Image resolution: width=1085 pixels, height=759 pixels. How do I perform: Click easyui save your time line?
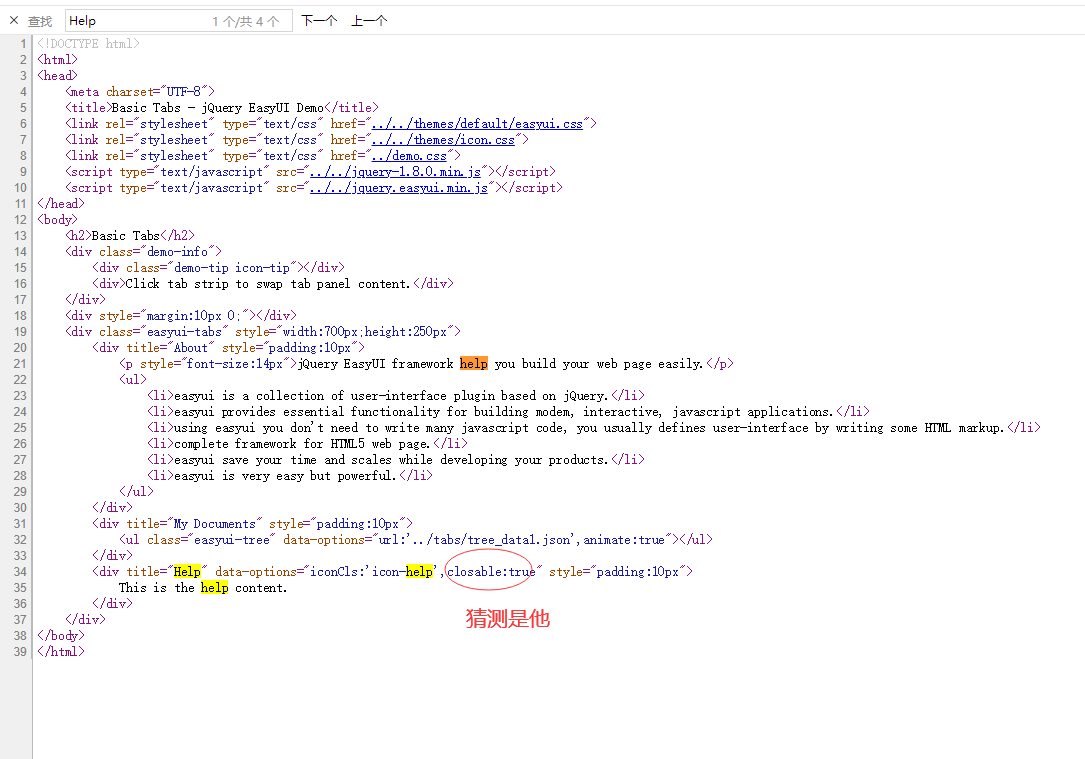(x=395, y=459)
